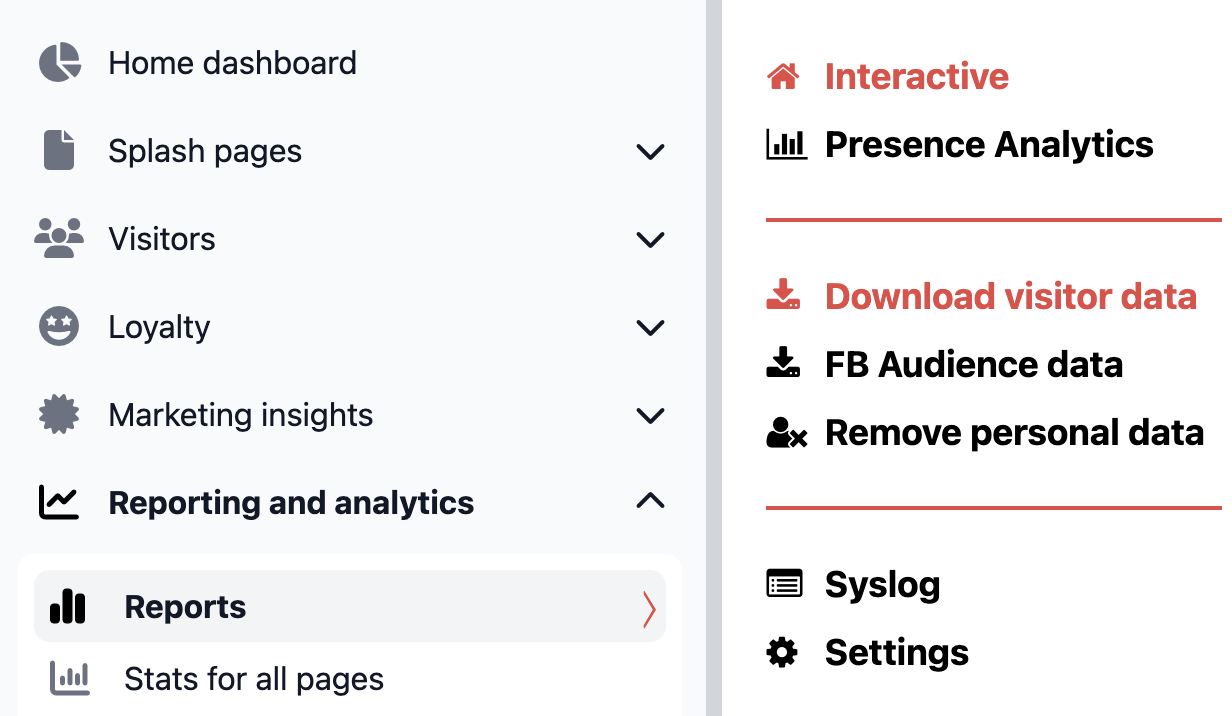Screen dimensions: 1232x716
Task: Select the Interactive menu item
Action: (x=916, y=76)
